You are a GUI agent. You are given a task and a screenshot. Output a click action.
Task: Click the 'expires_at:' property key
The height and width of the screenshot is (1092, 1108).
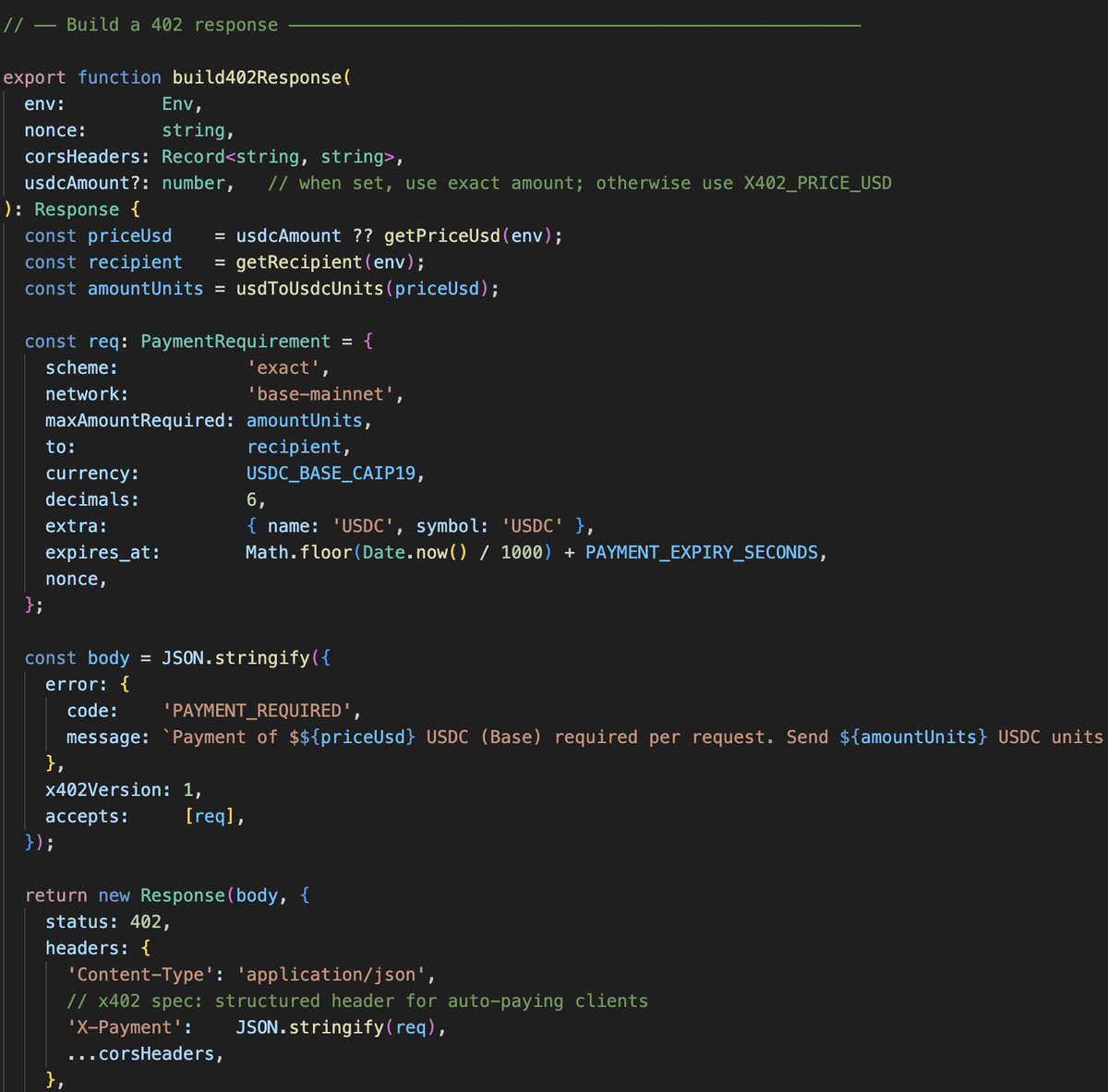click(103, 552)
